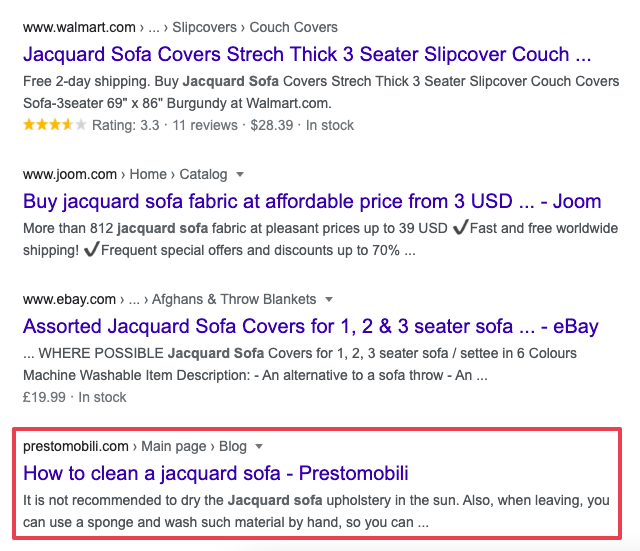Open the Jacquard Sofa Covers Walmart result
Viewport: 640px width, 551px height.
coord(307,54)
